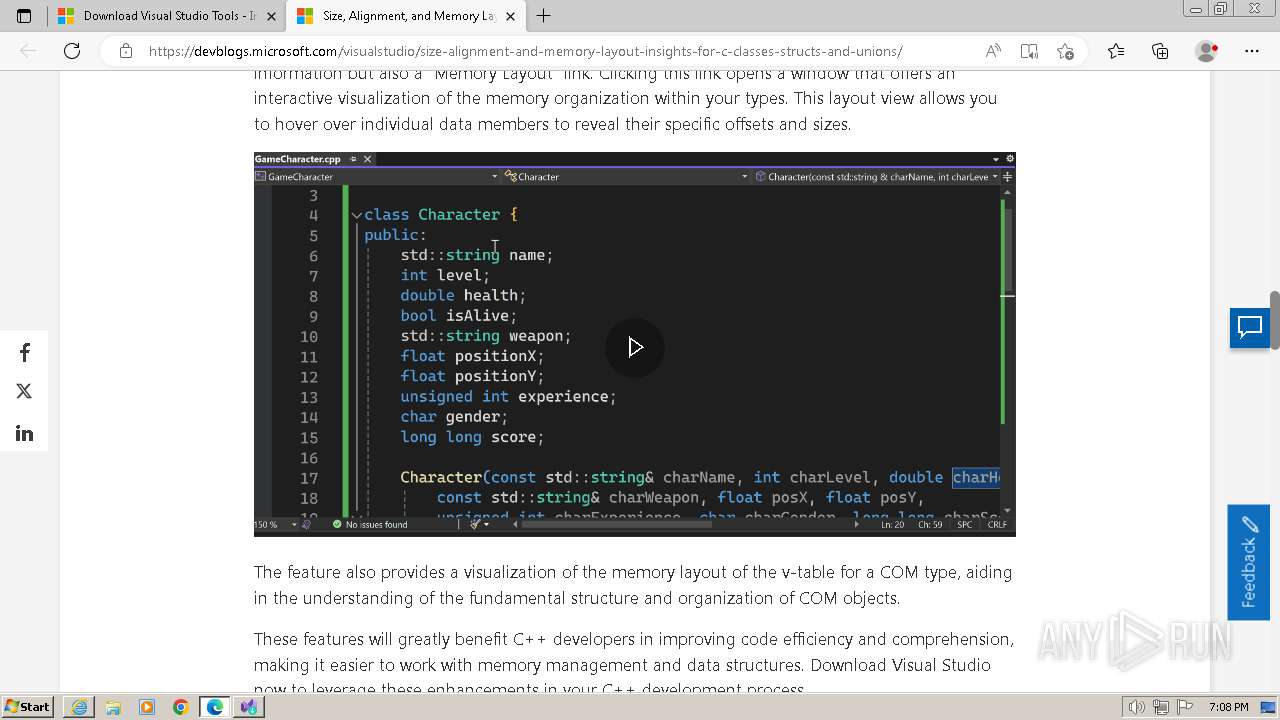Open File Explorer from taskbar
1280x720 pixels.
coord(113,707)
